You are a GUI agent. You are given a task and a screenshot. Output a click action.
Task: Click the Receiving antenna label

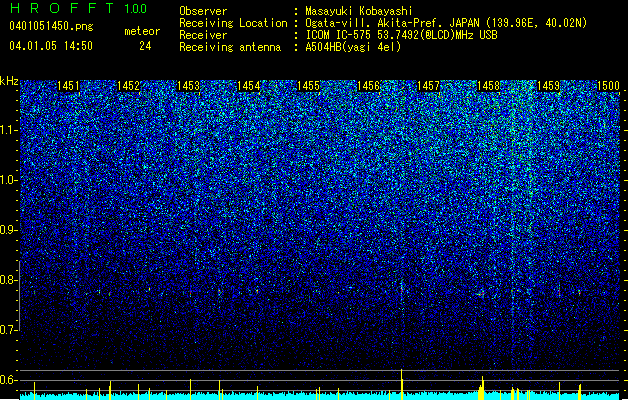[x=230, y=47]
